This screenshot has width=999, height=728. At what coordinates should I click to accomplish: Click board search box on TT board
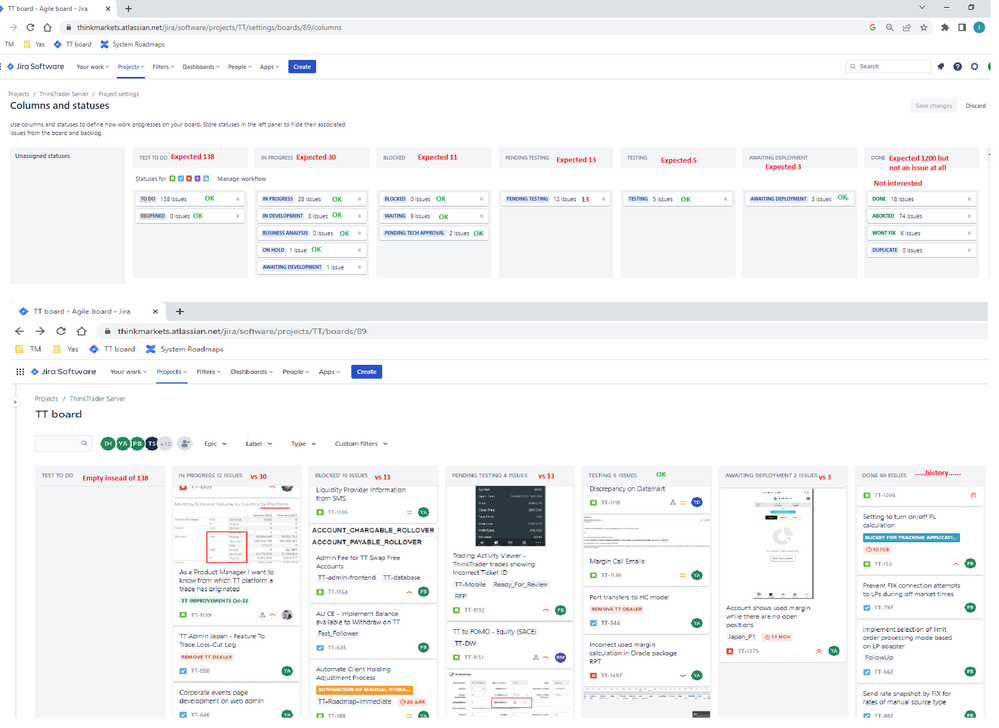[x=62, y=443]
